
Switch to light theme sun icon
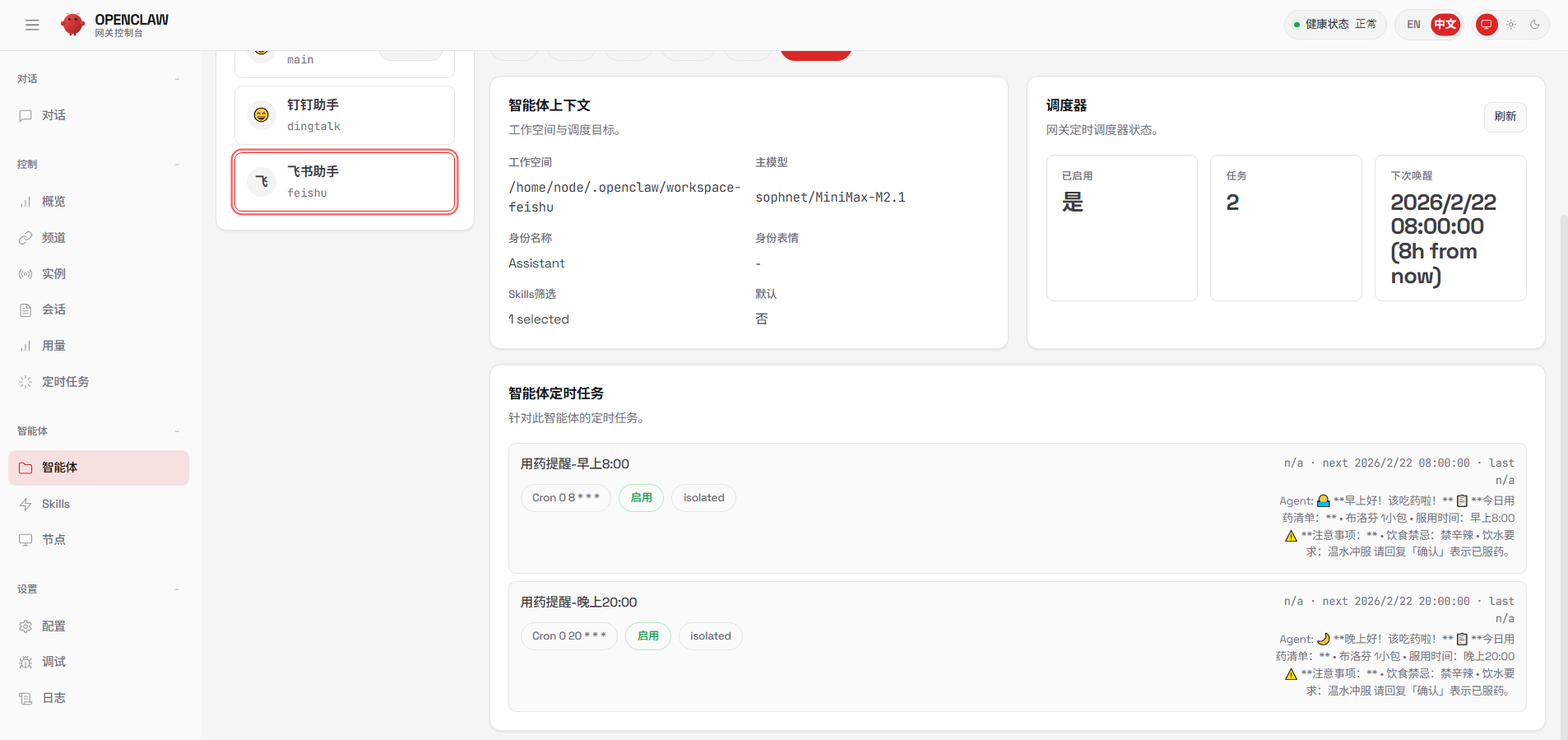1510,25
